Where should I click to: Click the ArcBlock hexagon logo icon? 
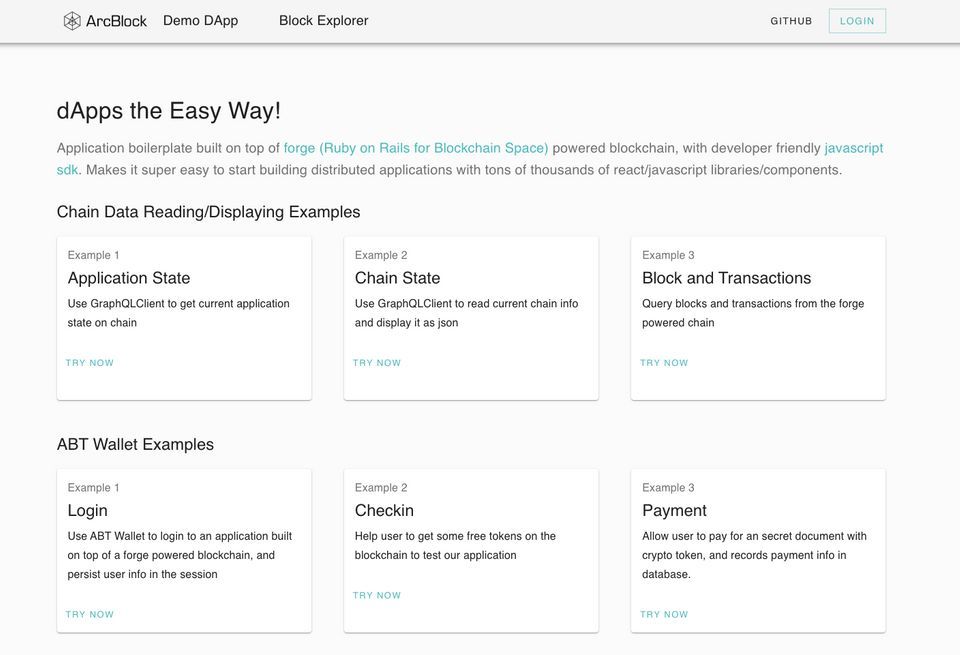72,21
